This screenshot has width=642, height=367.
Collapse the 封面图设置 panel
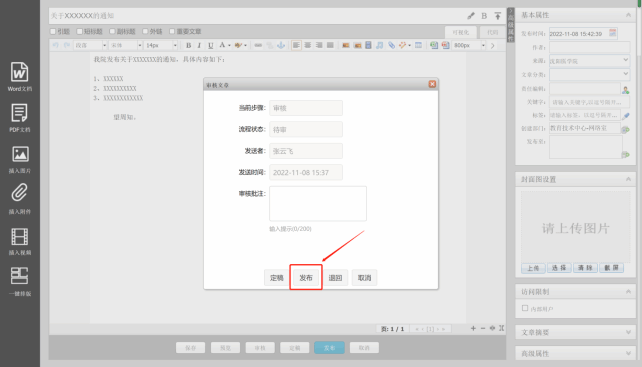point(628,179)
